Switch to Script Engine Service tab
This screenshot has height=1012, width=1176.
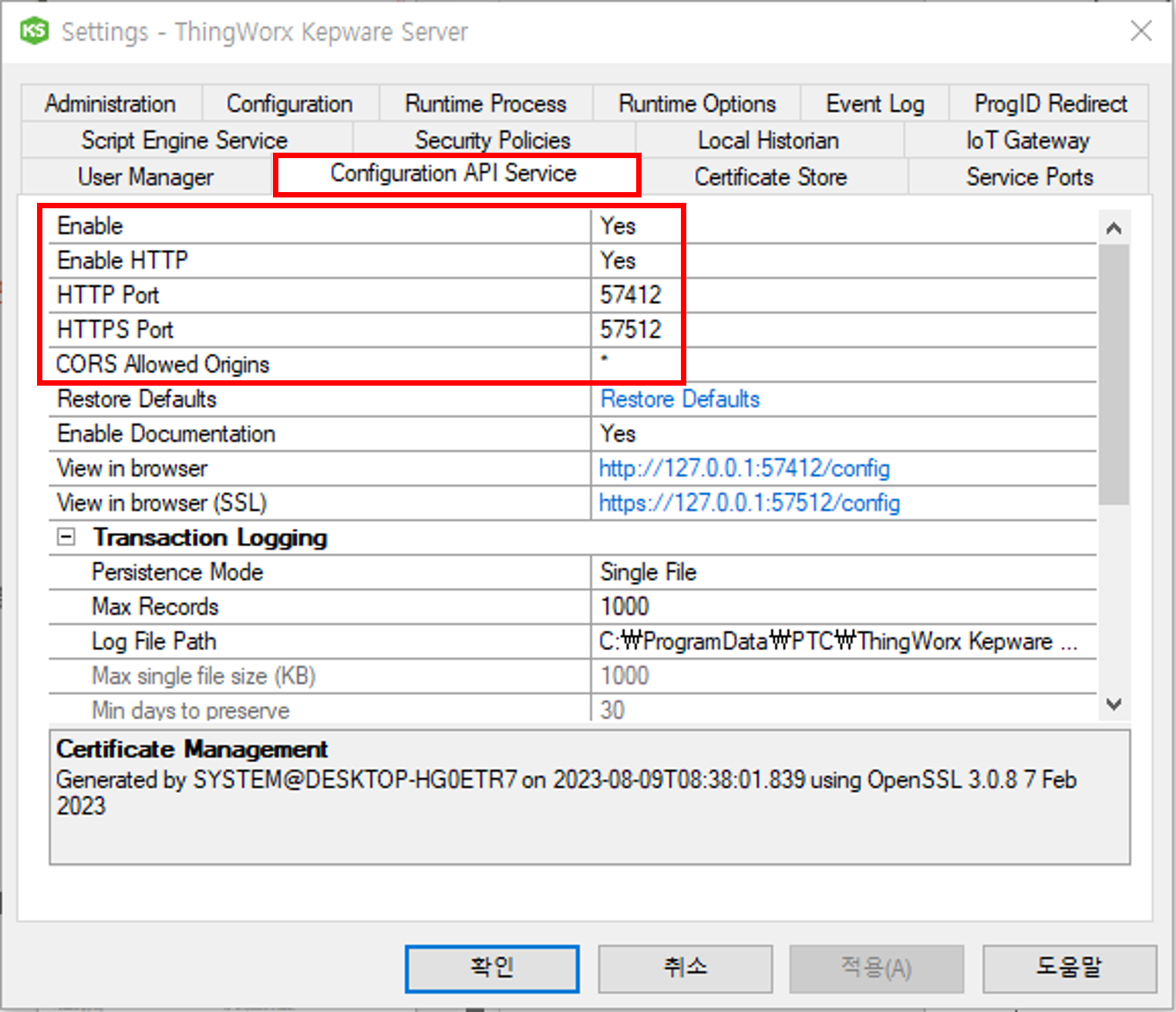(185, 140)
